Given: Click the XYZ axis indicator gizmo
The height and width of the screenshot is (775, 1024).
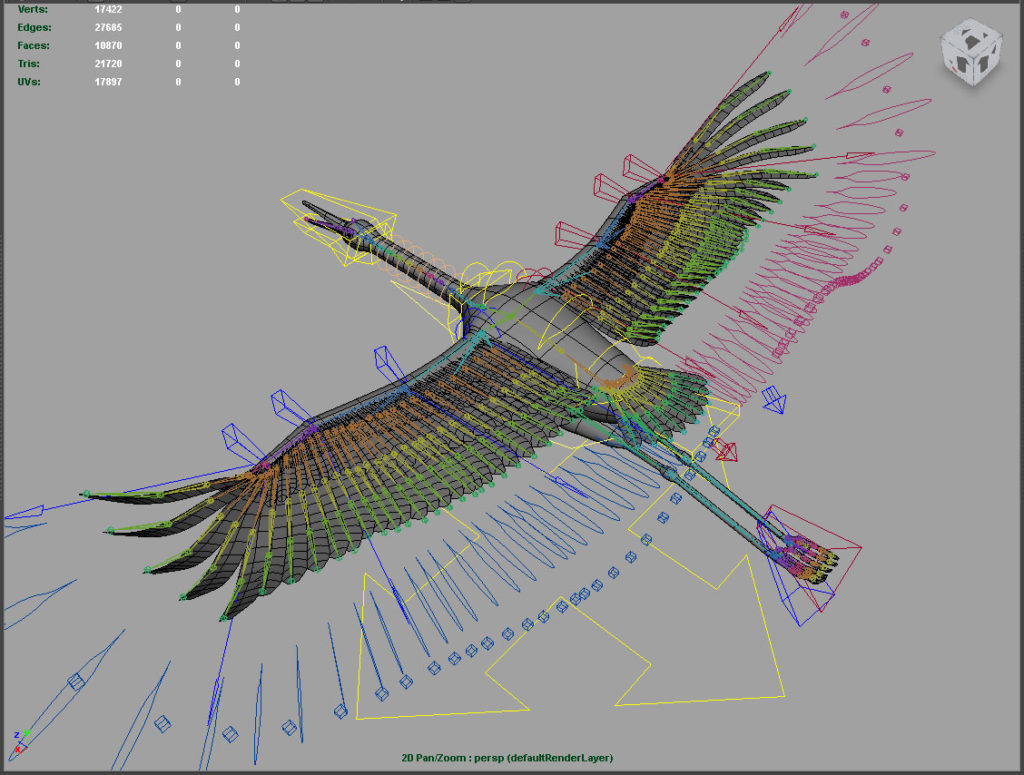Looking at the screenshot, I should (x=18, y=741).
